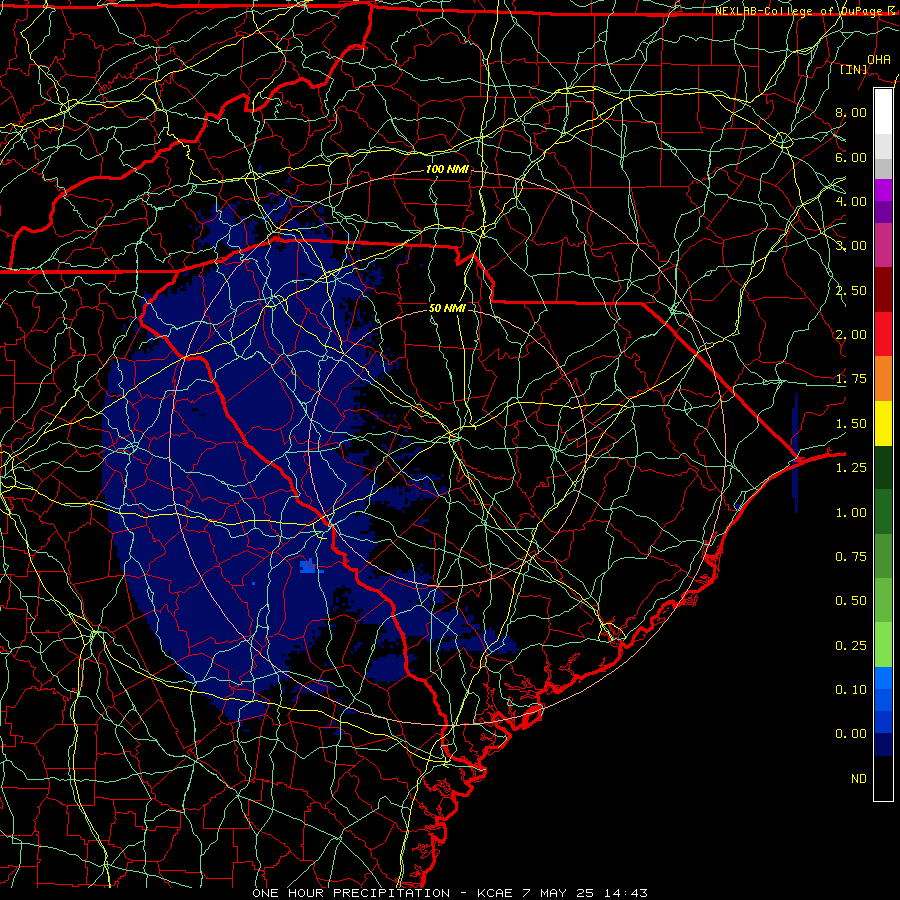Click the OHA product label
Screen dimensions: 900x900
(x=879, y=60)
